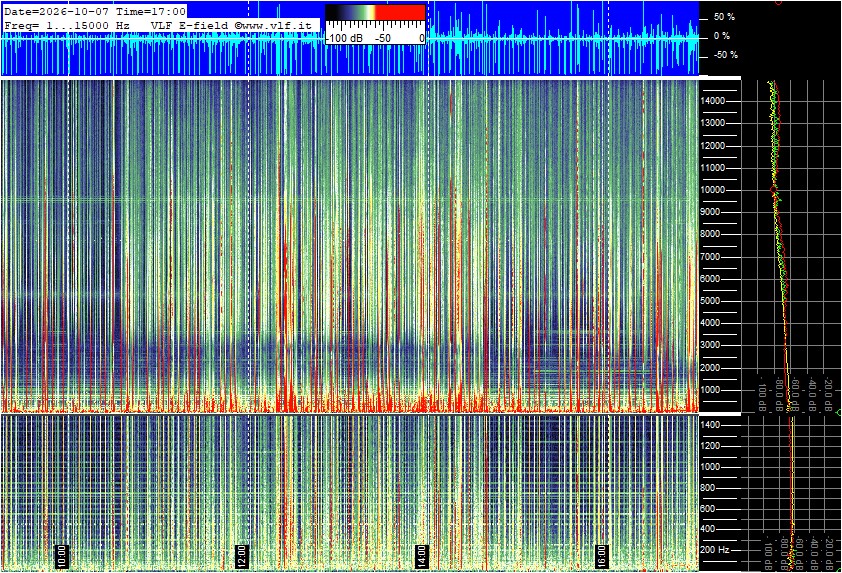Click the -100 dB label on color scale
This screenshot has width=842, height=573.
point(345,39)
